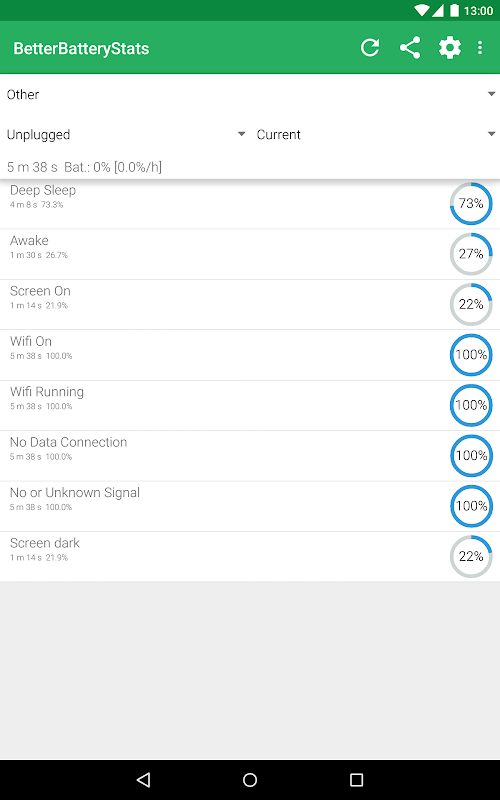Tap the No Data Connection entry
Screen dimensions: 500x800
click(x=250, y=456)
